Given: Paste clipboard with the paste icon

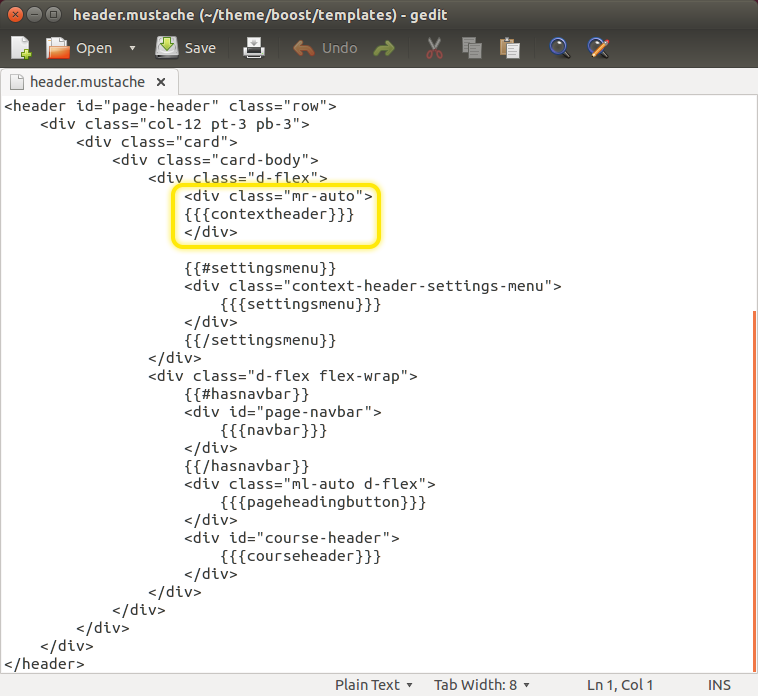Looking at the screenshot, I should tap(510, 48).
